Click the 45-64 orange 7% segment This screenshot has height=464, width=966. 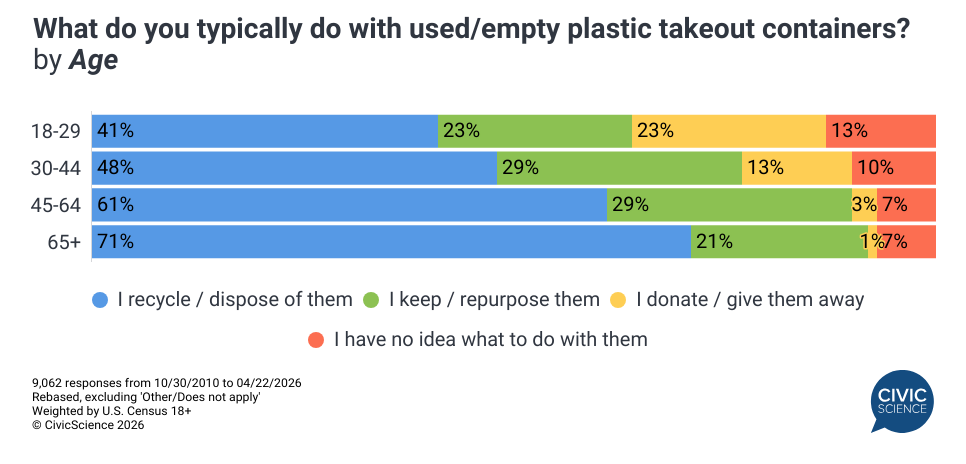[906, 205]
